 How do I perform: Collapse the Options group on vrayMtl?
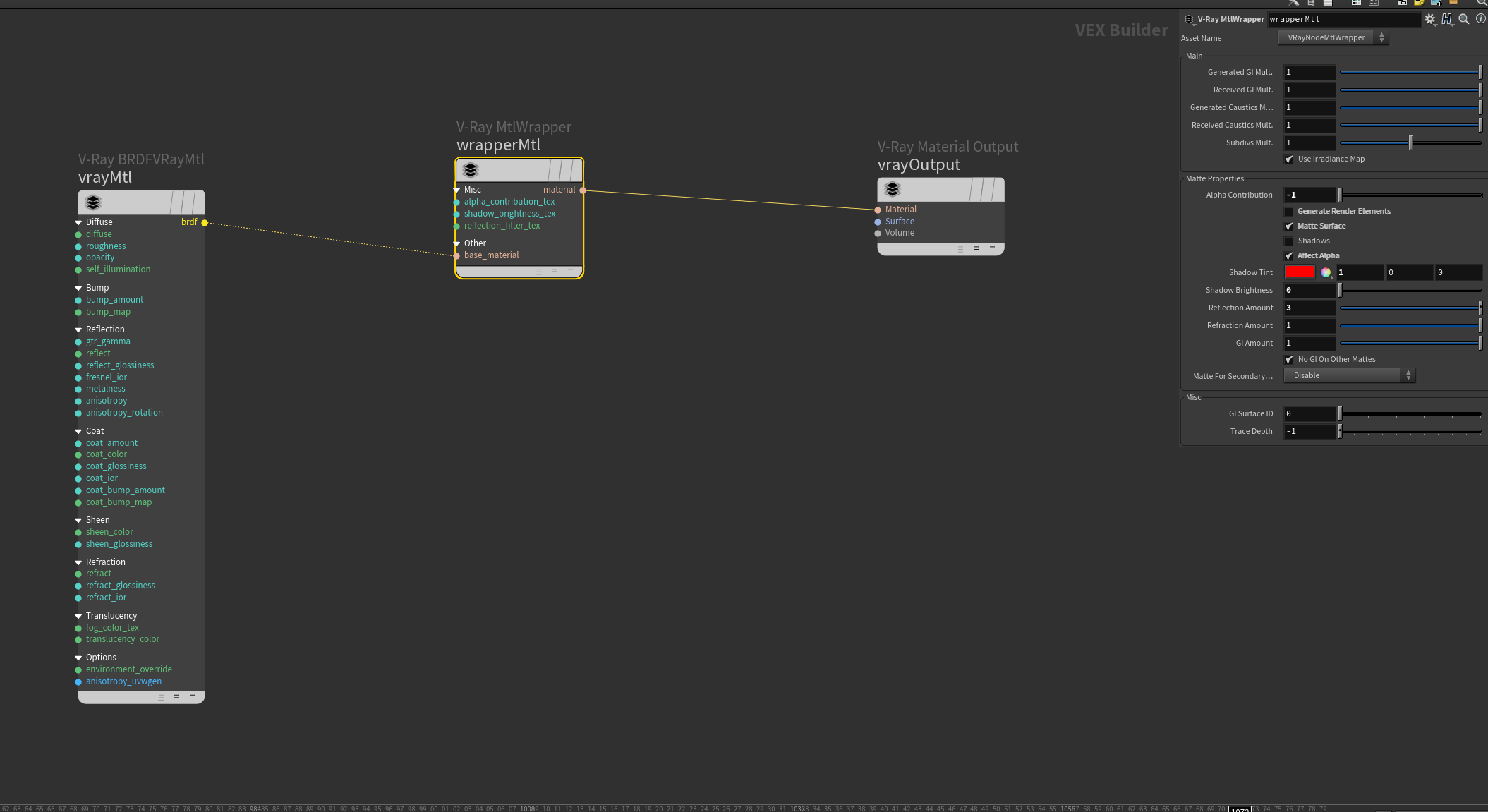click(78, 658)
